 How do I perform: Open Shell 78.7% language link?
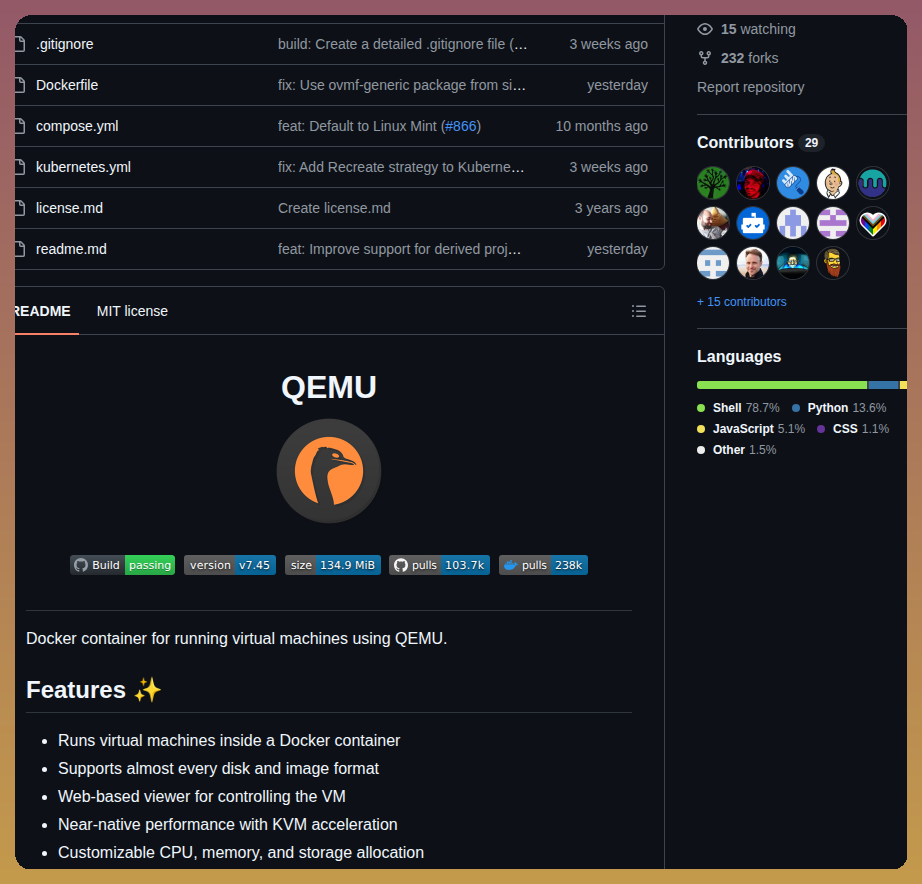[x=739, y=408]
